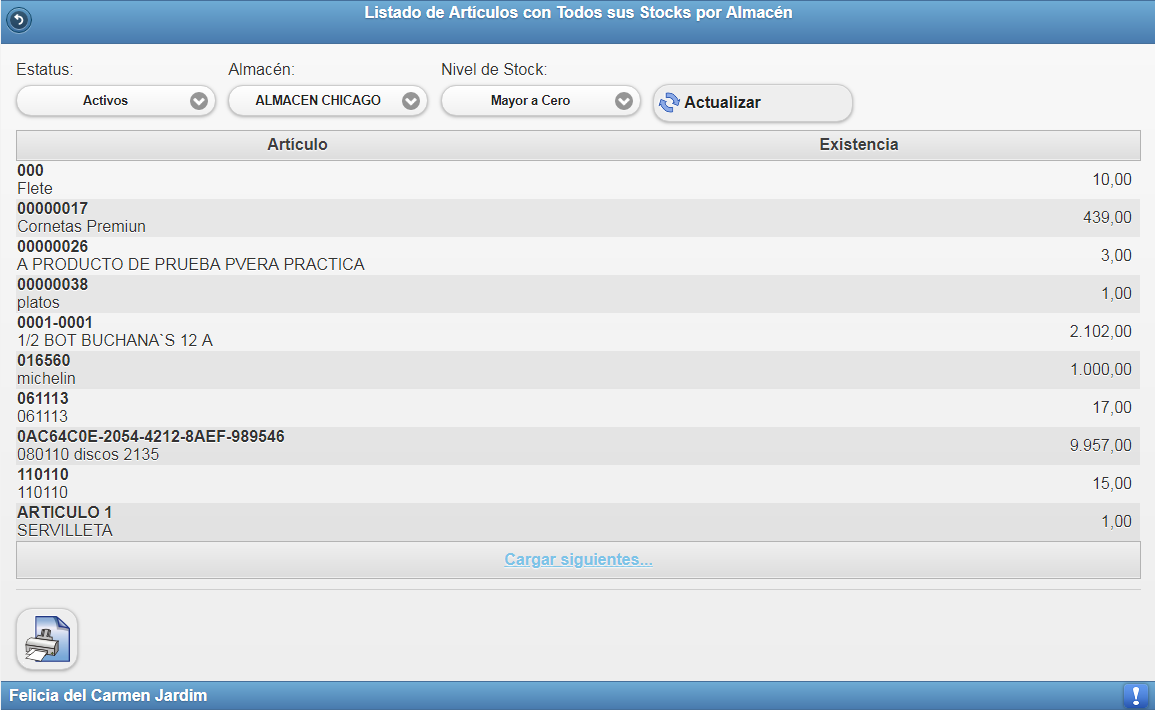Click article code 0001-0001
The image size is (1155, 710).
click(x=55, y=323)
